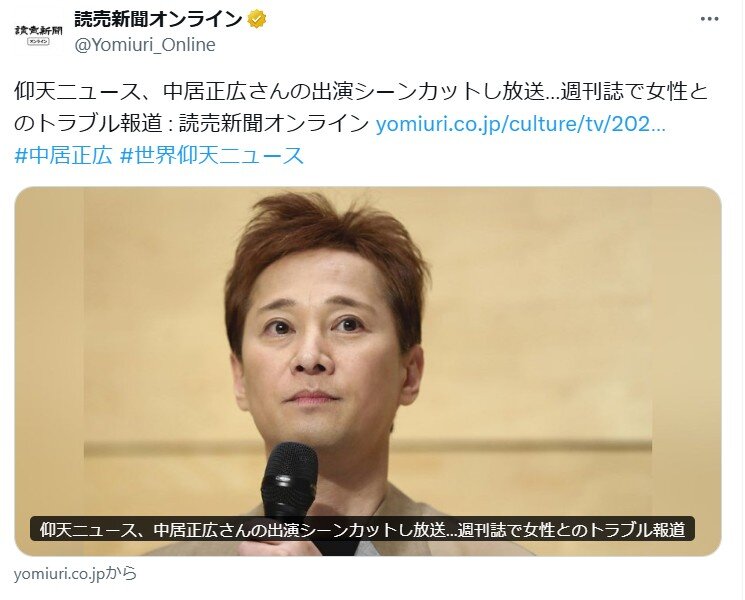
Task: Select the tweet text's first line, starting 仰天ニュース
Action: [361, 92]
